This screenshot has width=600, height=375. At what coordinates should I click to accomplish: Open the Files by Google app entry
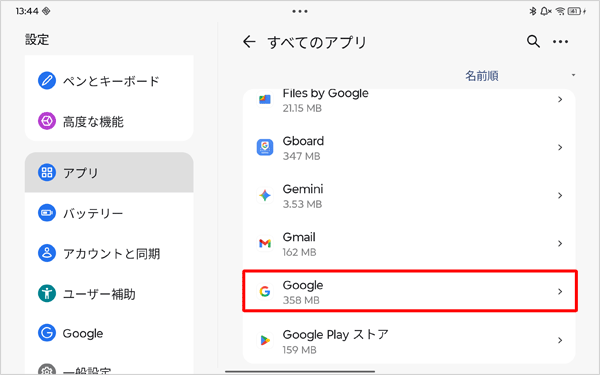pyautogui.click(x=409, y=101)
